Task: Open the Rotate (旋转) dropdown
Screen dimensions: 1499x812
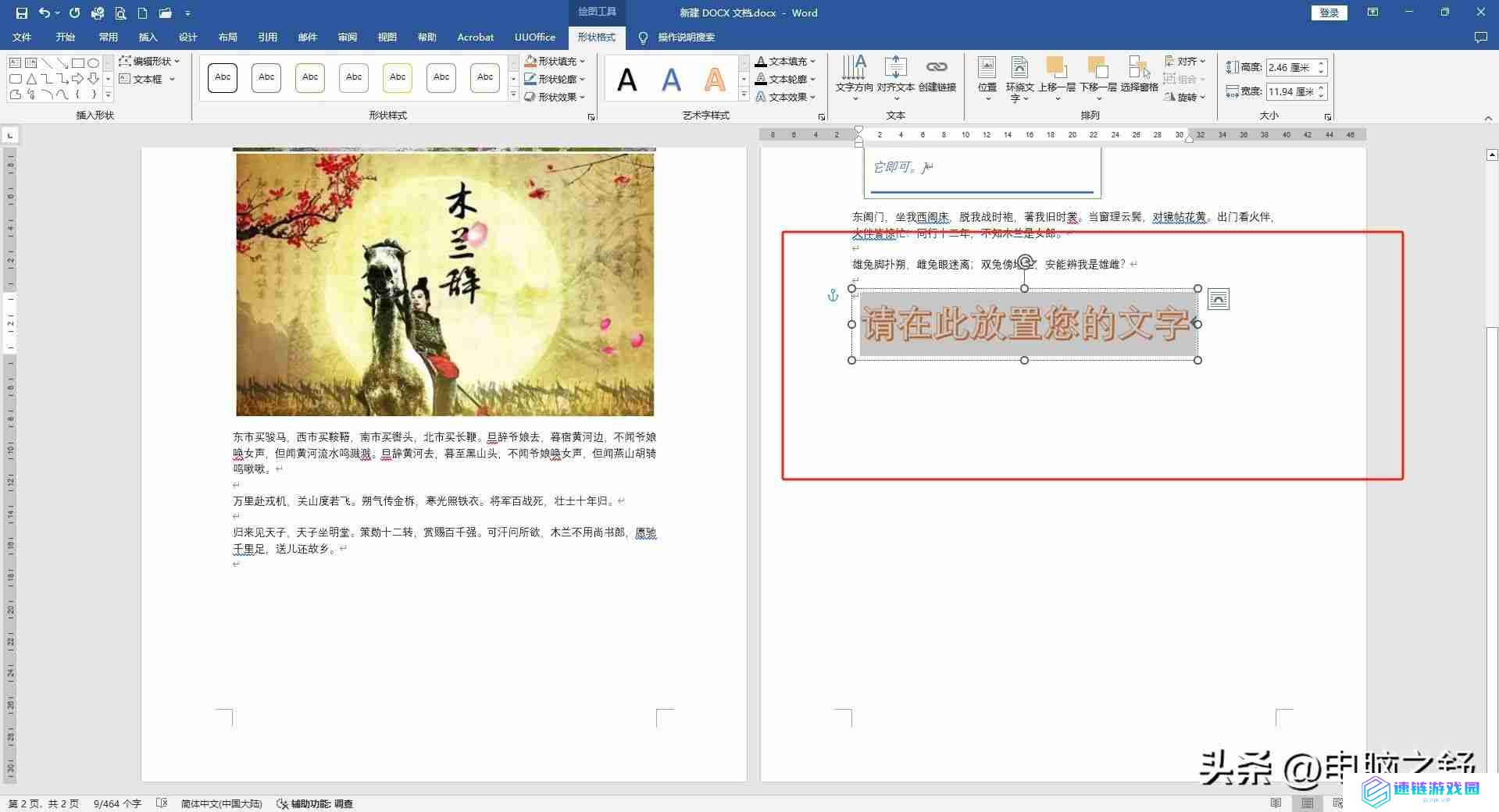Action: click(x=1185, y=97)
